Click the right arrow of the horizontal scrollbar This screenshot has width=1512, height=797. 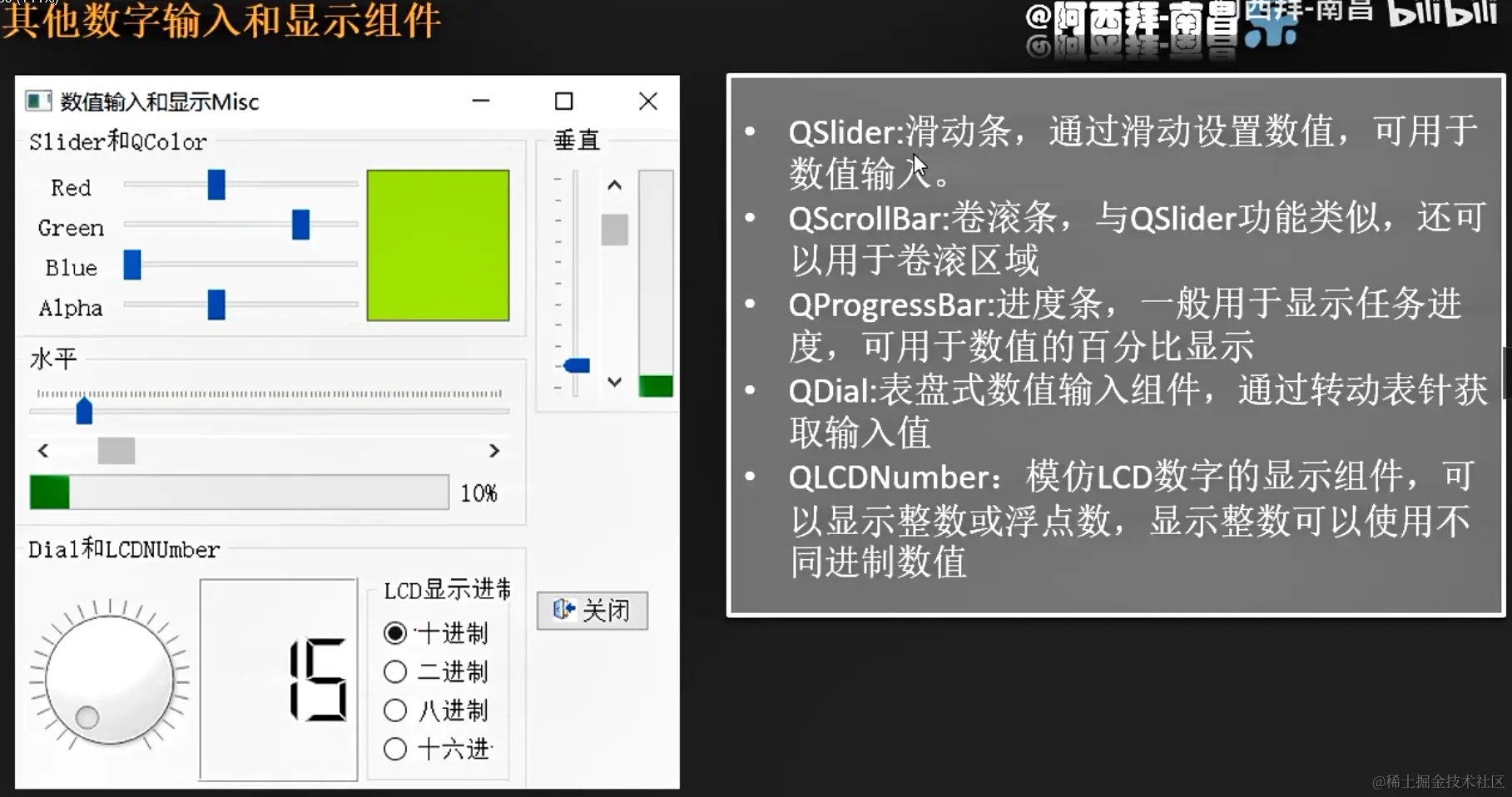(494, 450)
